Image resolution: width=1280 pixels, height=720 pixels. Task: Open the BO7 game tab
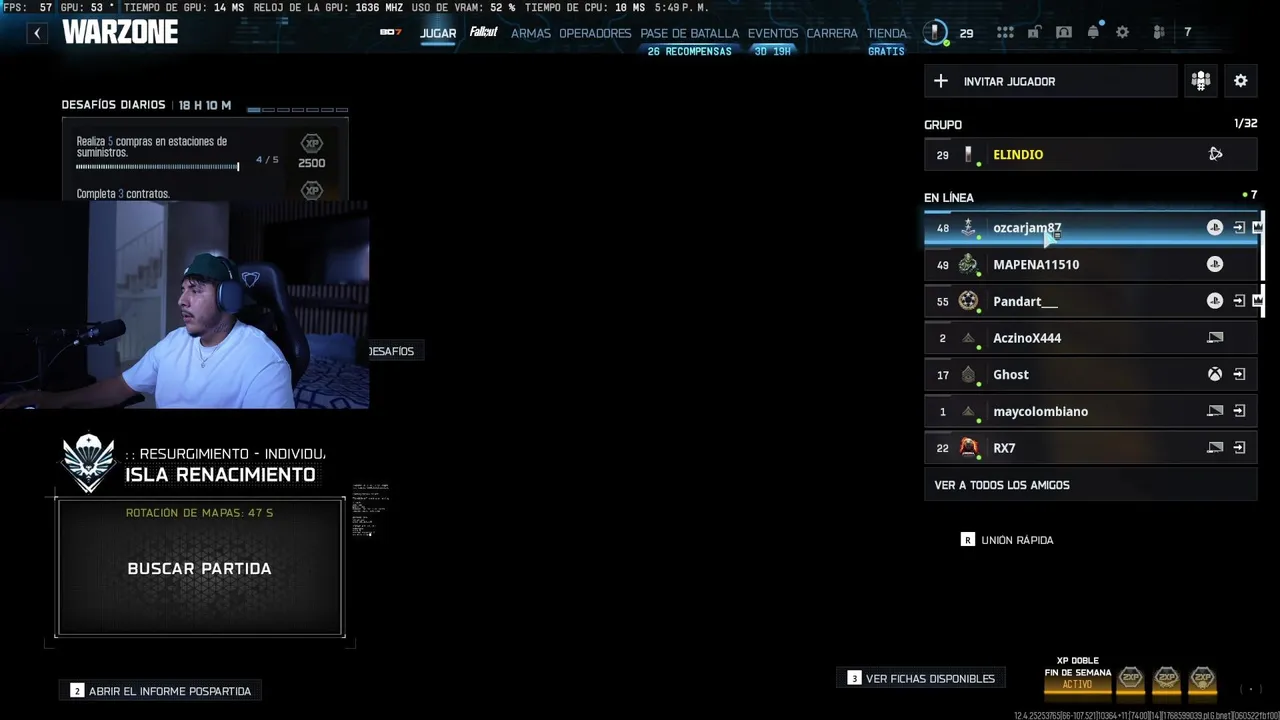[390, 32]
